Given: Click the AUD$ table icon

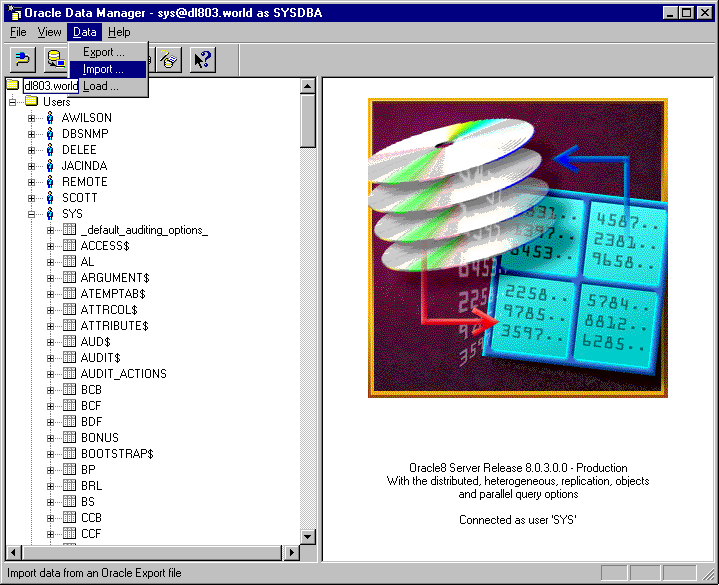Looking at the screenshot, I should (69, 342).
